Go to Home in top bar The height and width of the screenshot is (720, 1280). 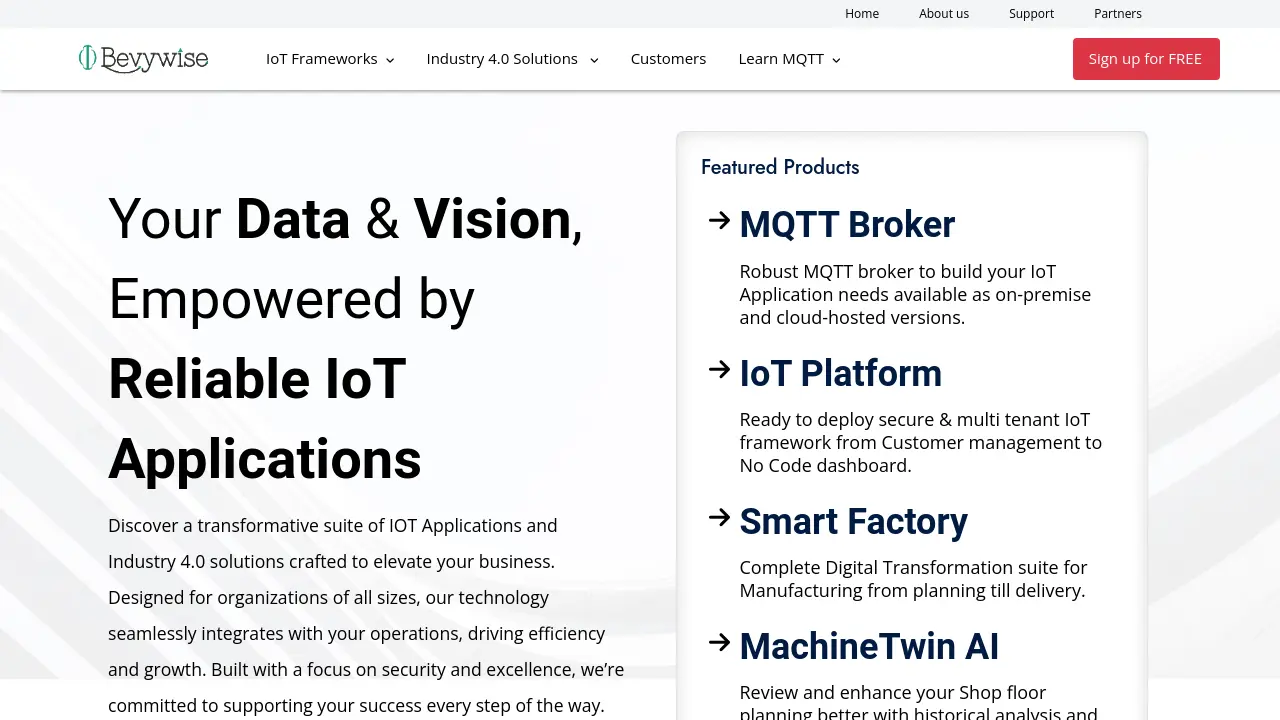point(862,13)
